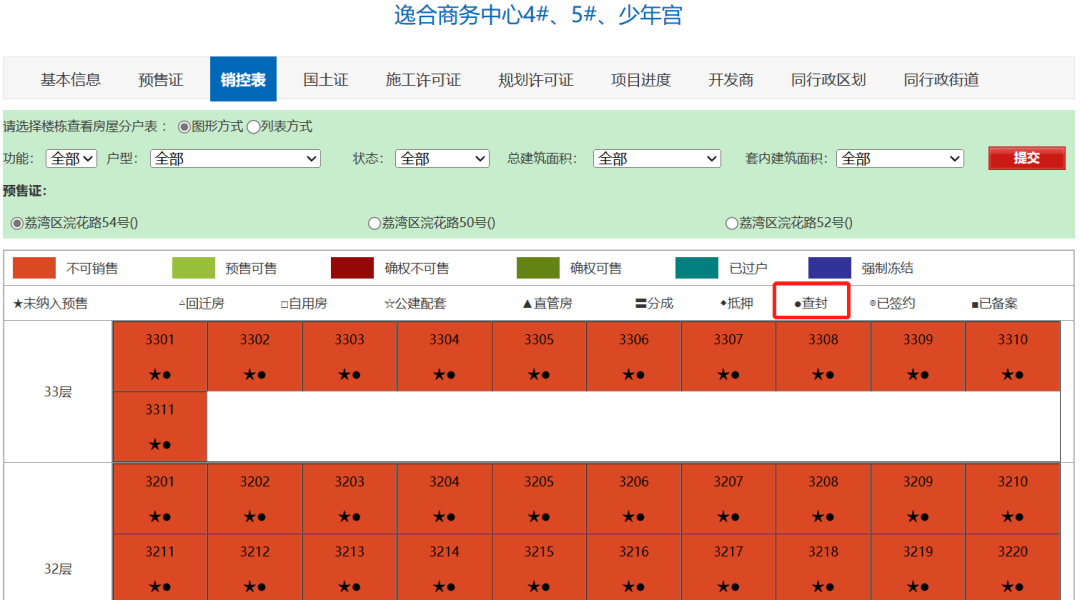Open the 套内建筑面积 dropdown
Viewport: 1080px width, 600px height.
(x=900, y=159)
